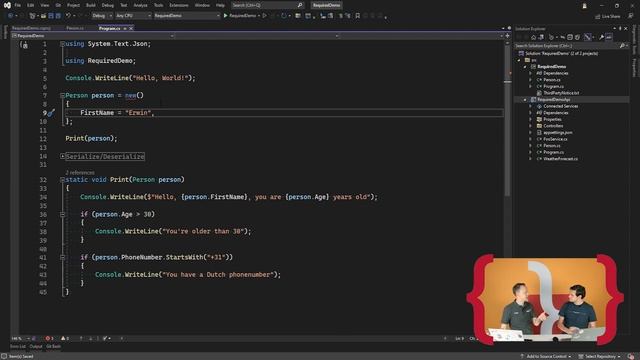The image size is (640, 360).
Task: Collapse the if person.Age block at line 36
Action: (62, 214)
